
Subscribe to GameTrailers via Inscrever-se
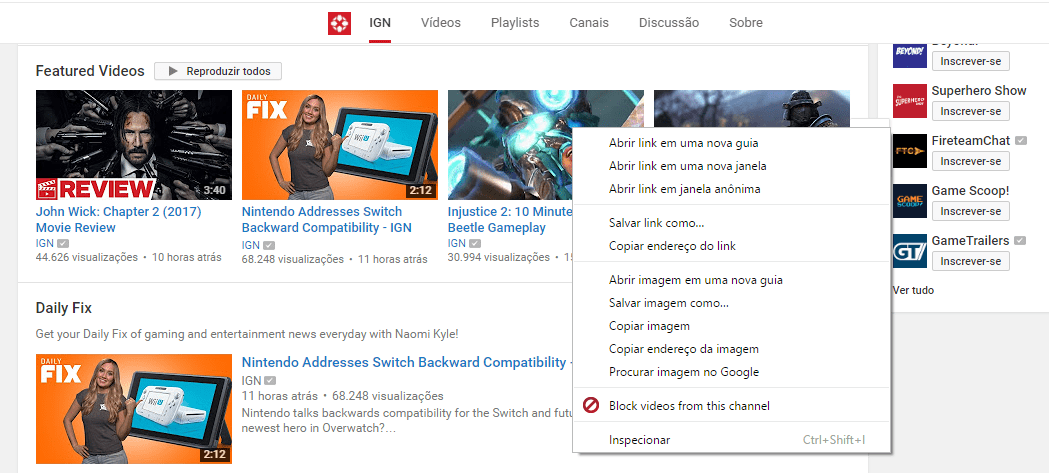click(x=971, y=261)
